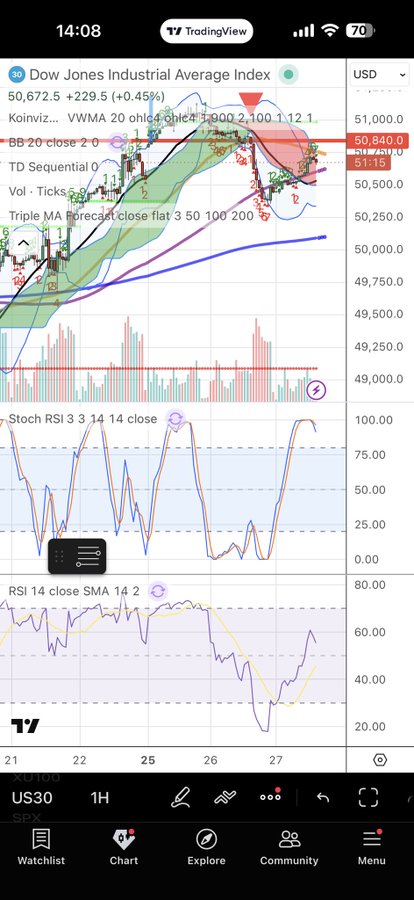Image resolution: width=414 pixels, height=900 pixels.
Task: Select the RSI 14 close SMA legend
Action: click(x=74, y=591)
